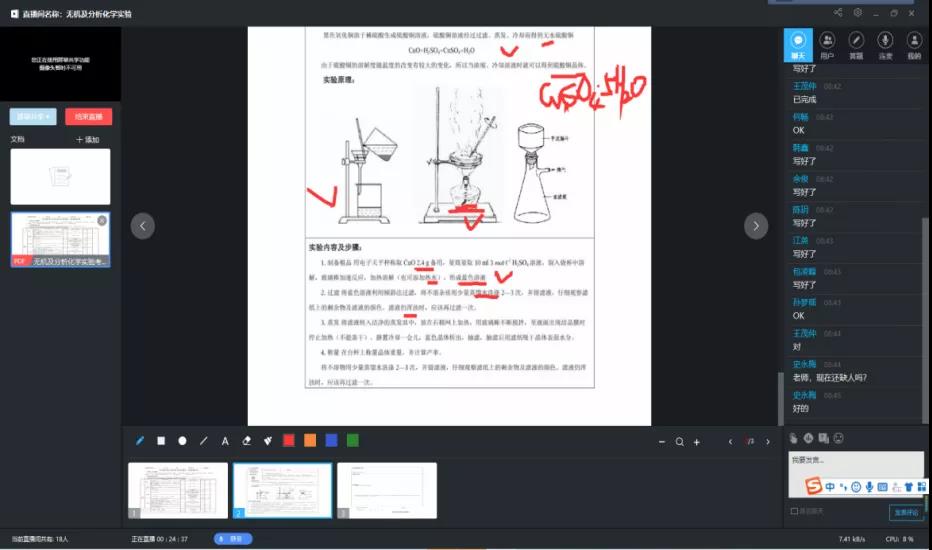
Task: Focus the chat message input field
Action: [857, 474]
